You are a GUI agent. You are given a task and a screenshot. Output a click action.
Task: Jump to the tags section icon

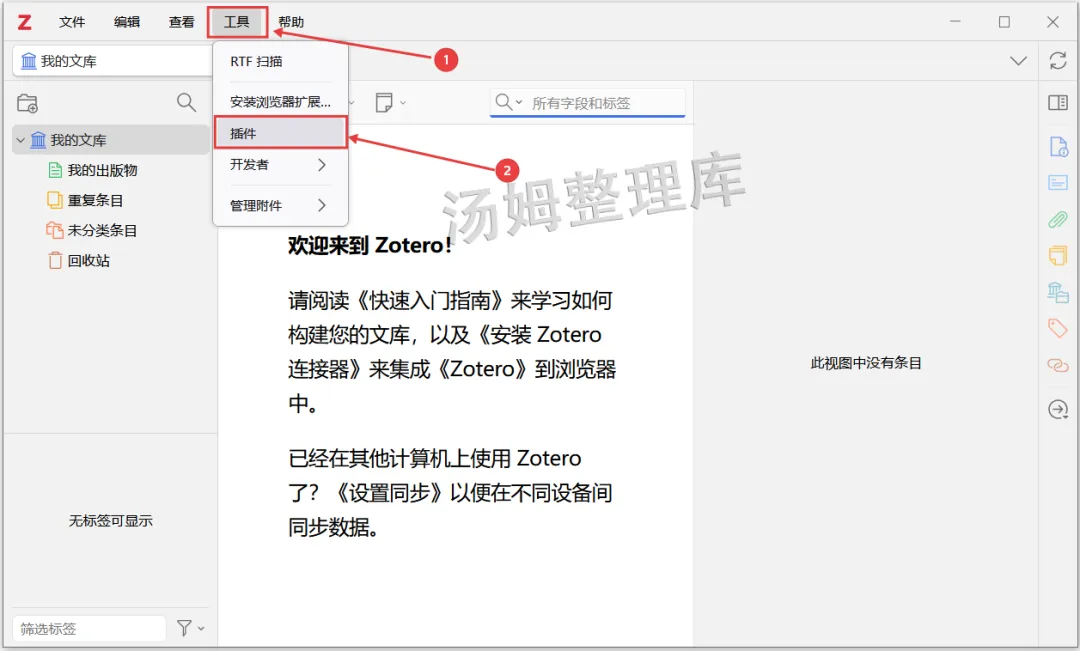[1058, 328]
